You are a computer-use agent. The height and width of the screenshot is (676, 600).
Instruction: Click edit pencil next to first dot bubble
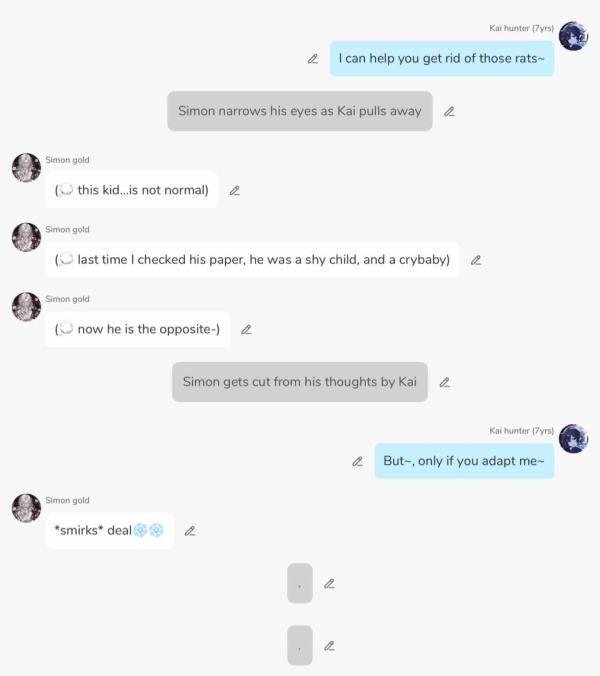pos(329,584)
